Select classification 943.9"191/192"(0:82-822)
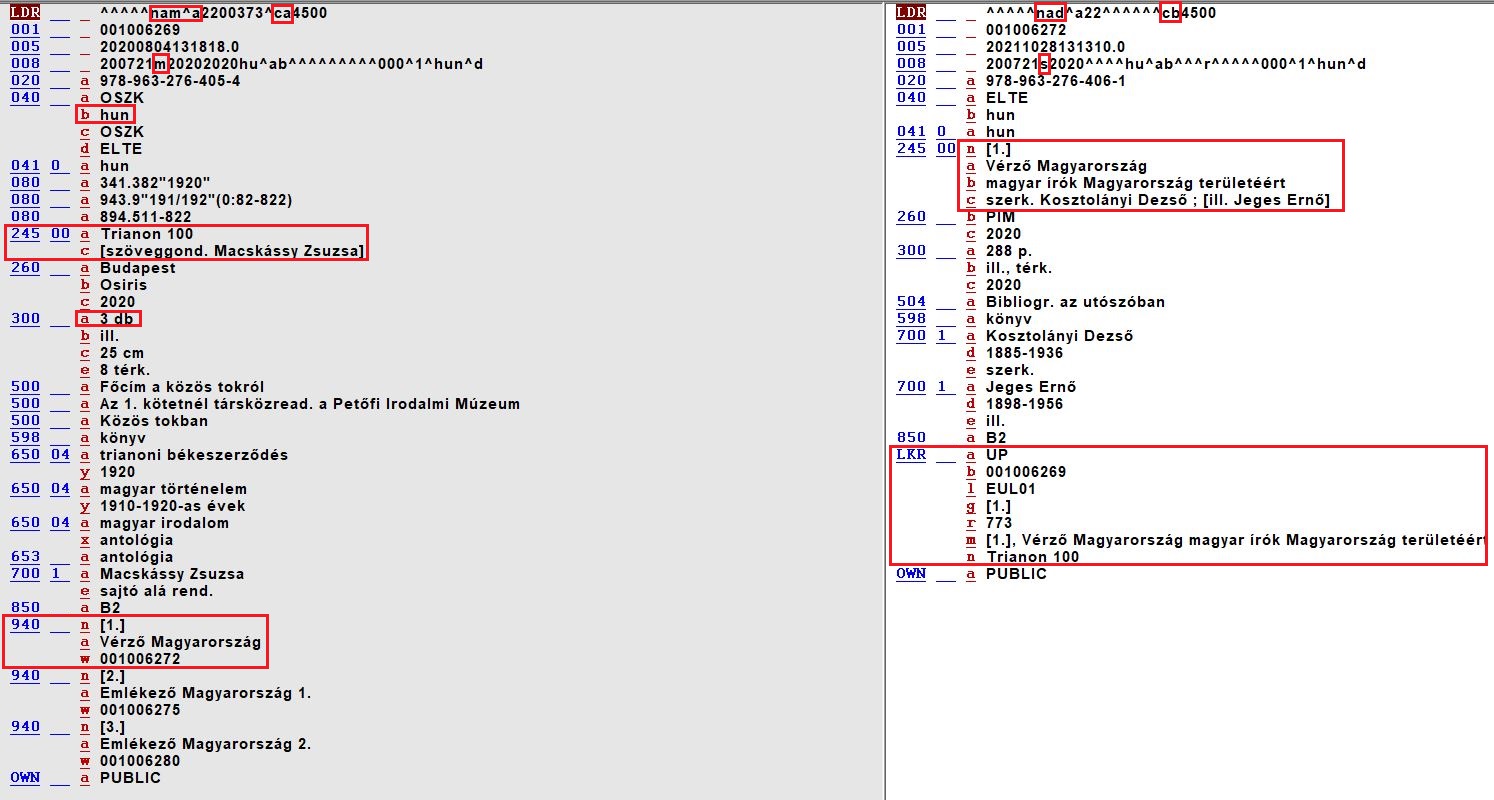The height and width of the screenshot is (800, 1494). click(196, 200)
